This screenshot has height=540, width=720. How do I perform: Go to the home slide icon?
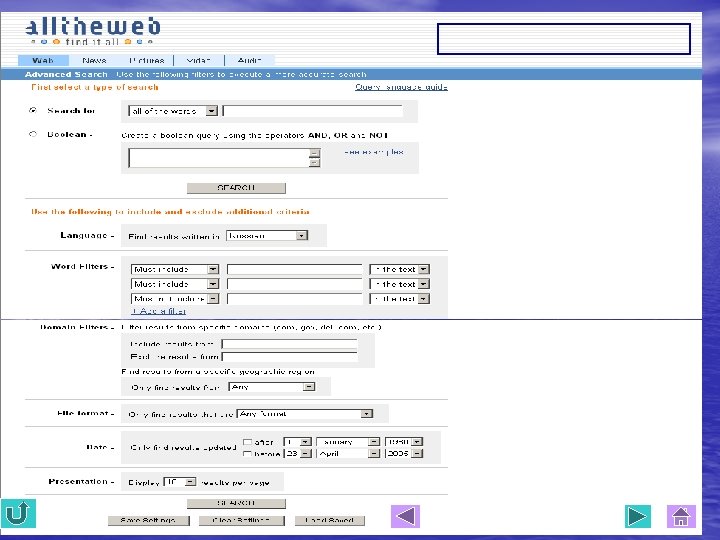tap(681, 516)
